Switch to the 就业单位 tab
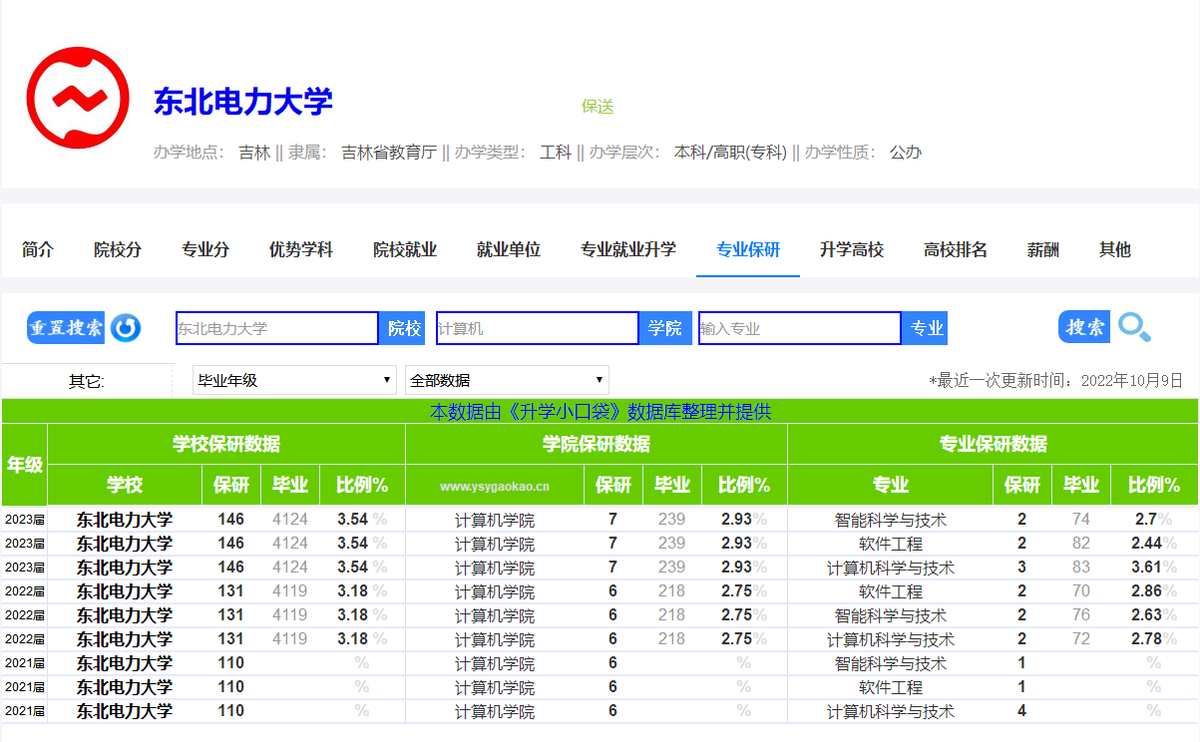The image size is (1200, 742). [509, 250]
